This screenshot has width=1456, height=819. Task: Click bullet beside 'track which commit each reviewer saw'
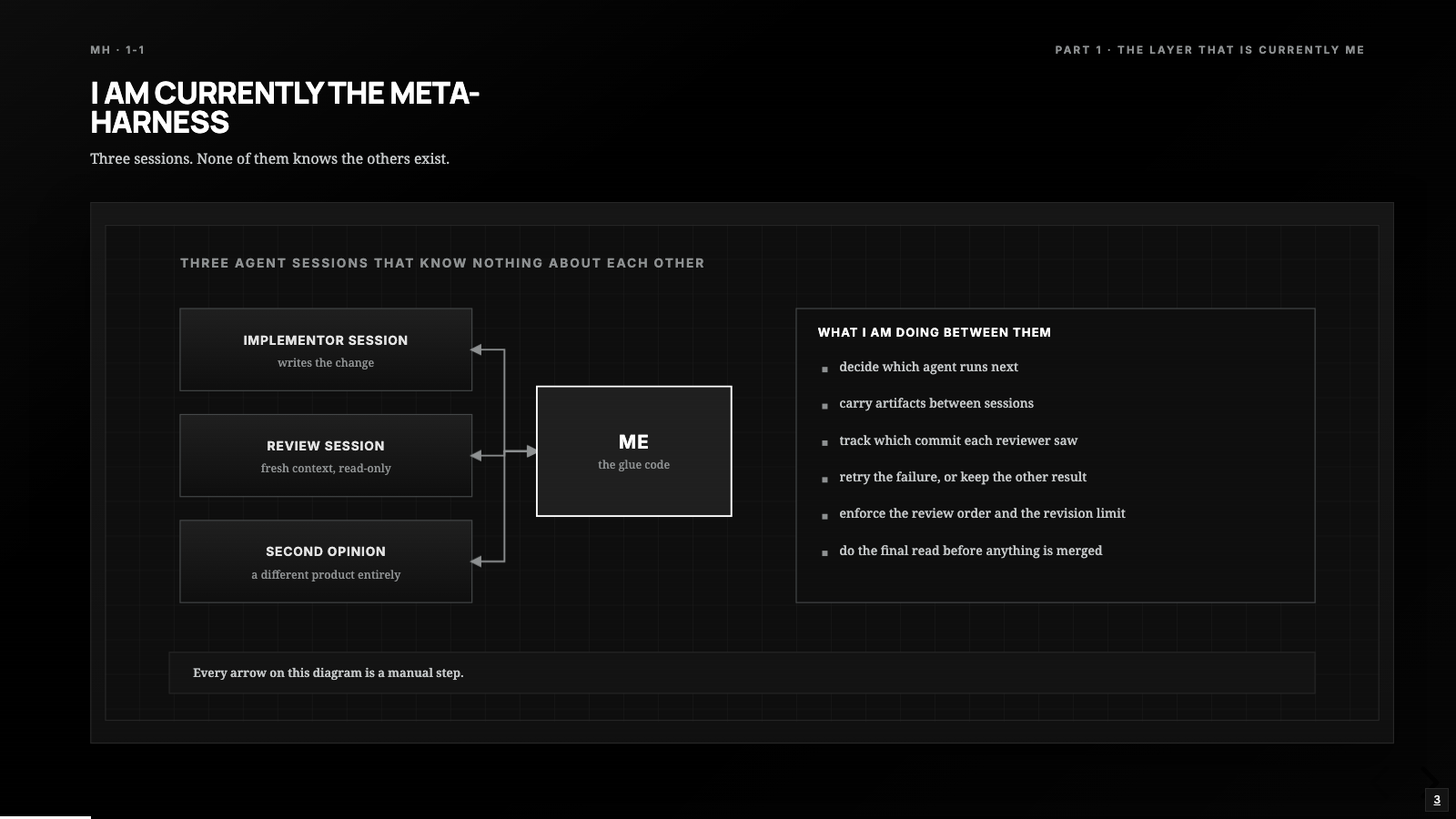825,443
